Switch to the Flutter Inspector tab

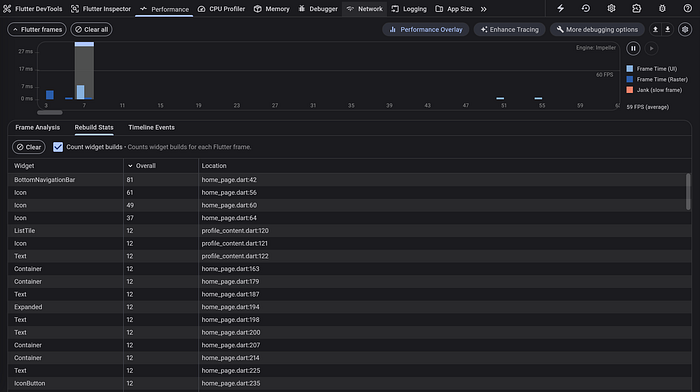[101, 9]
